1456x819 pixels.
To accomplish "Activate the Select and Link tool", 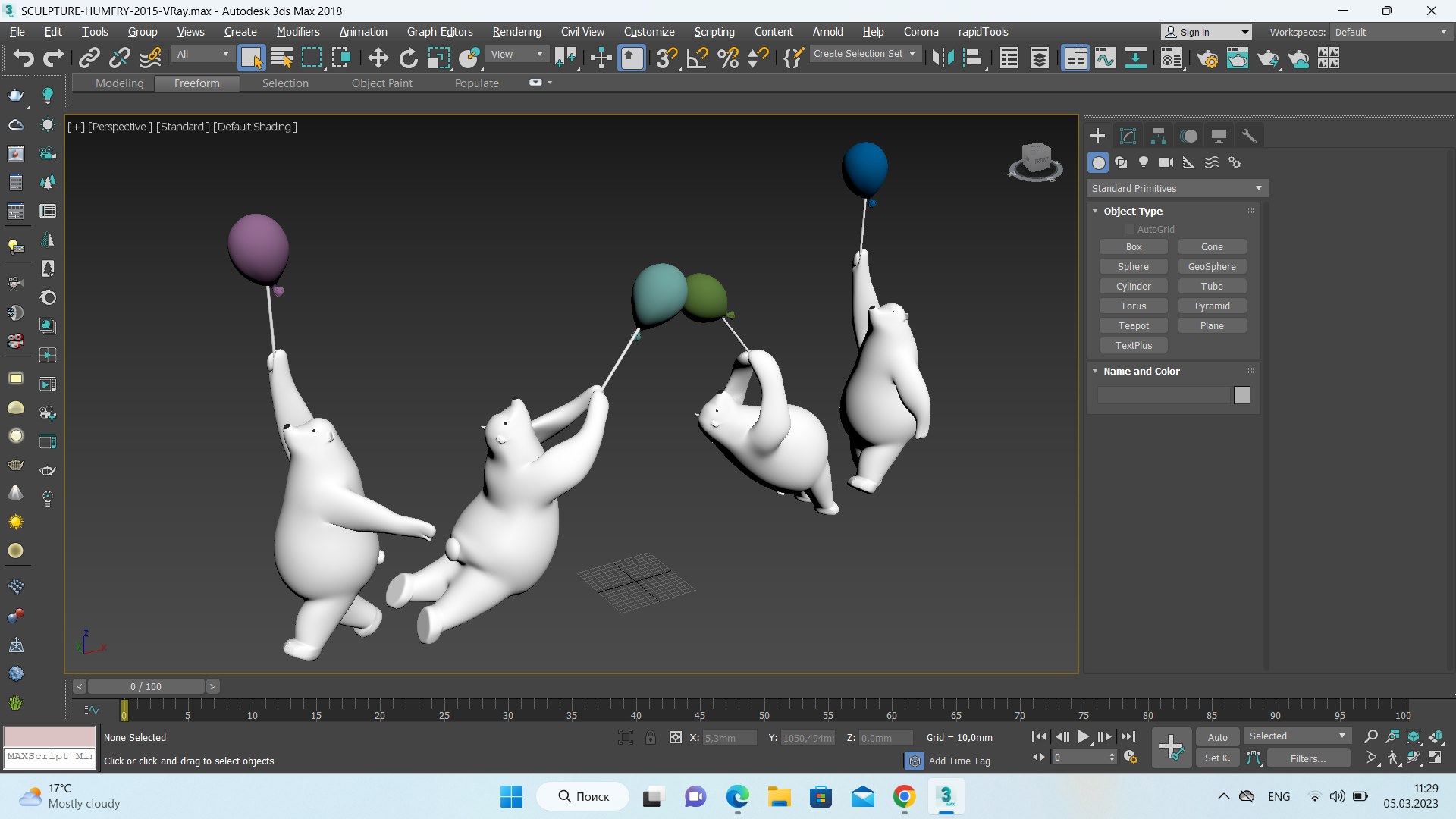I will coord(89,58).
